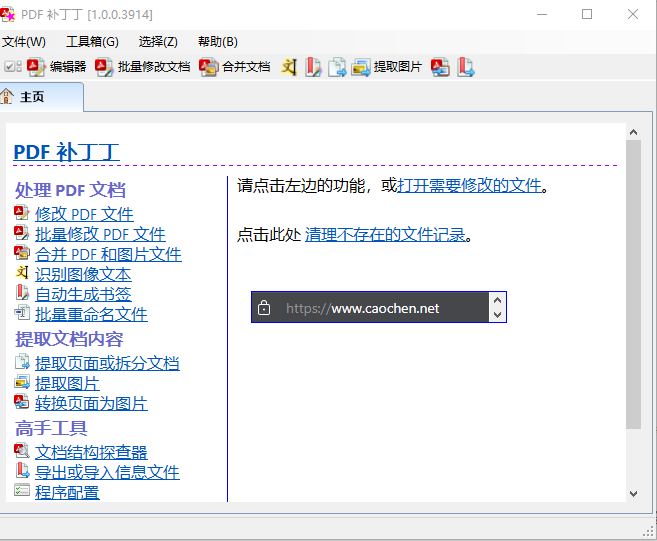Open the 工具箱(G) menu
Viewport: 657px width, 541px height.
[92, 42]
